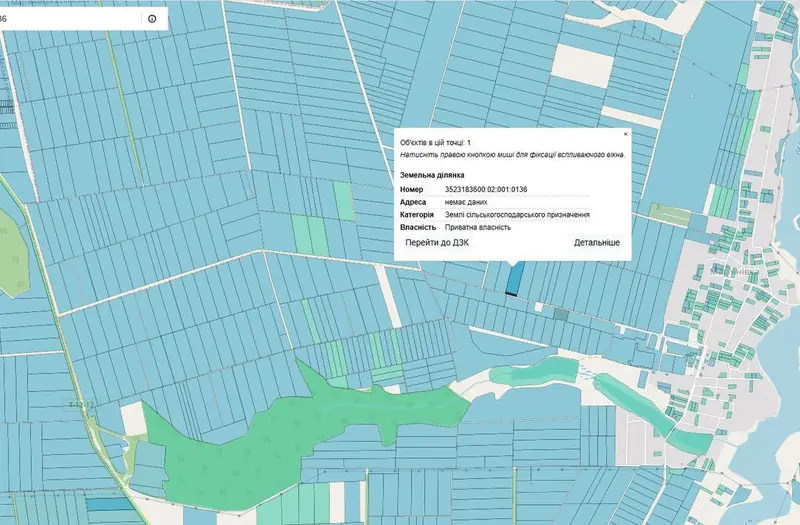Click the highlighted dark blue parcel
Image resolution: width=800 pixels, height=525 pixels.
tap(514, 279)
